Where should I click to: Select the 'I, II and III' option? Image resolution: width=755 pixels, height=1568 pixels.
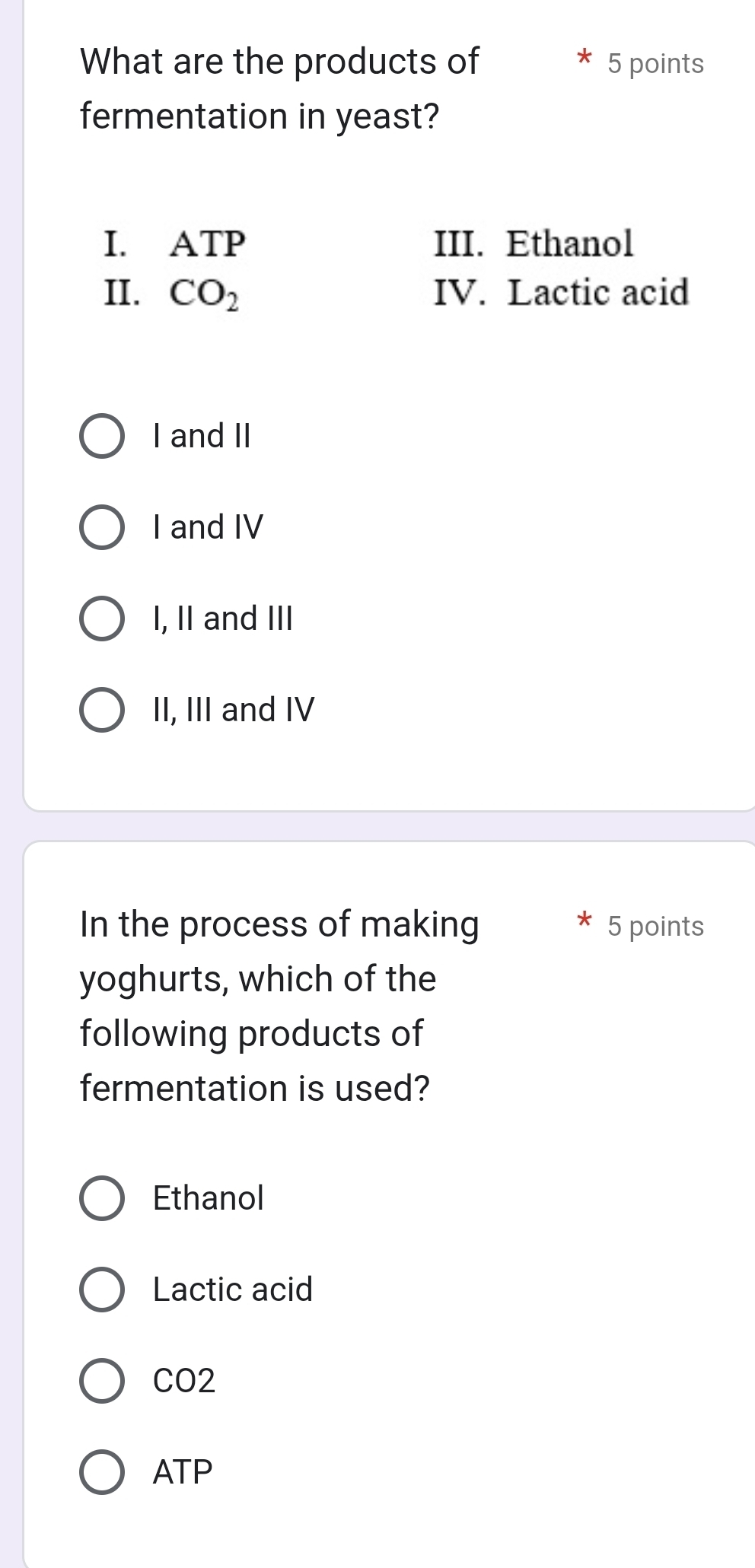coord(104,619)
